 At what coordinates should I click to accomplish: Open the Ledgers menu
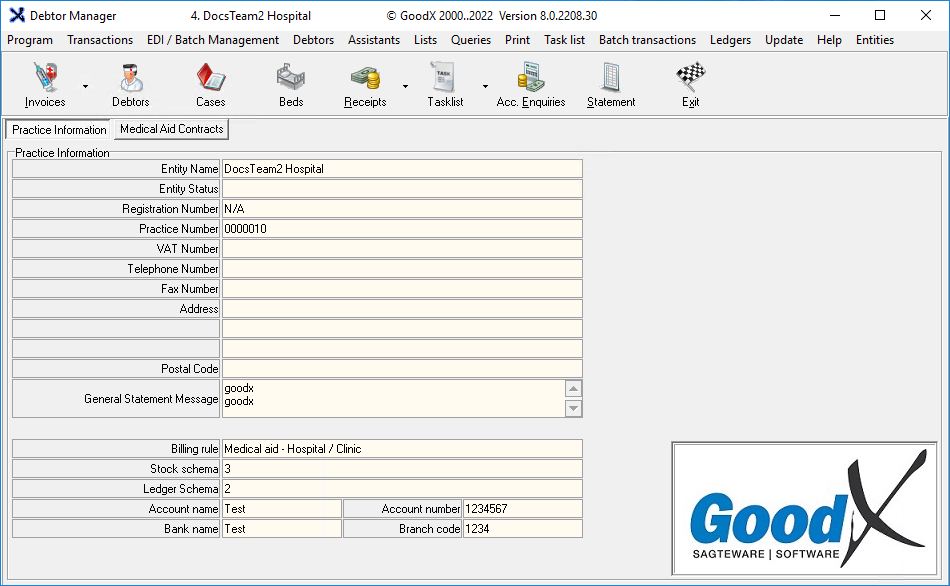click(730, 40)
